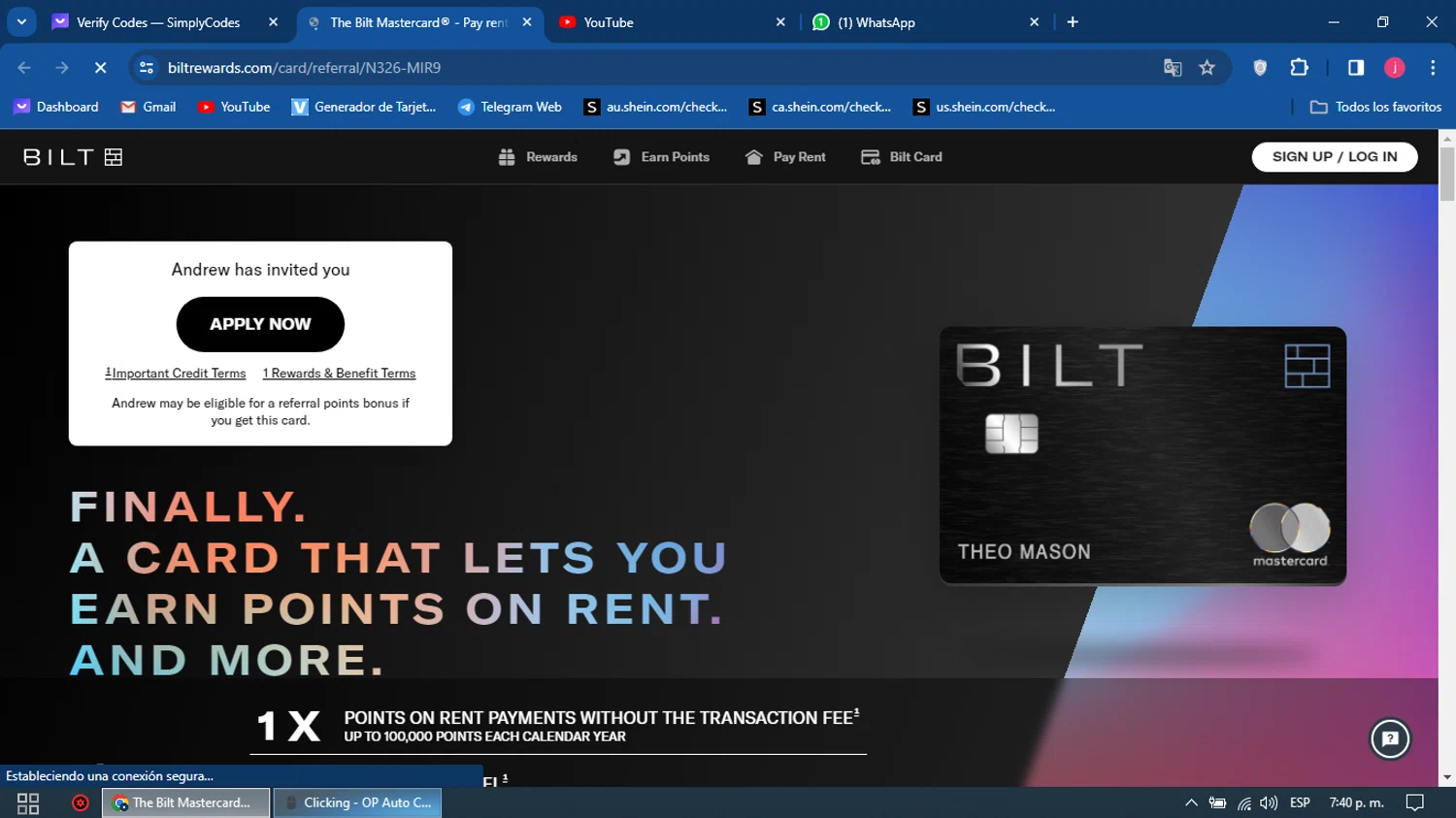Image resolution: width=1456 pixels, height=818 pixels.
Task: Open the Windows Start menu
Action: [x=28, y=803]
